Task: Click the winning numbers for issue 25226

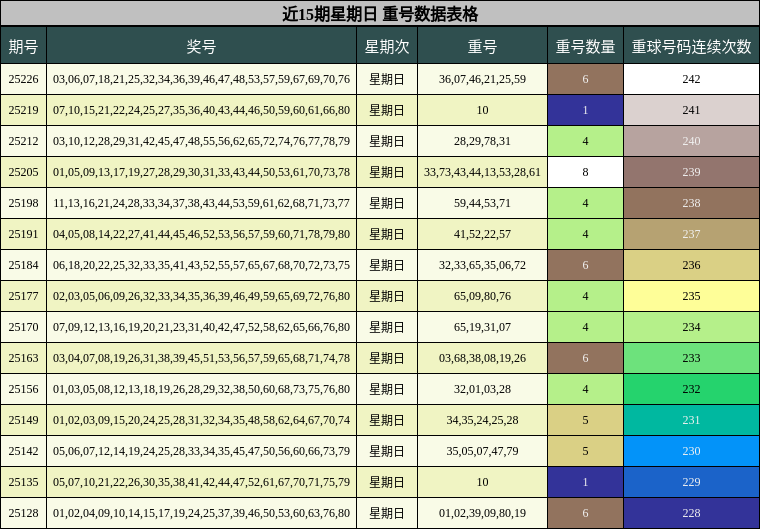Action: tap(202, 79)
